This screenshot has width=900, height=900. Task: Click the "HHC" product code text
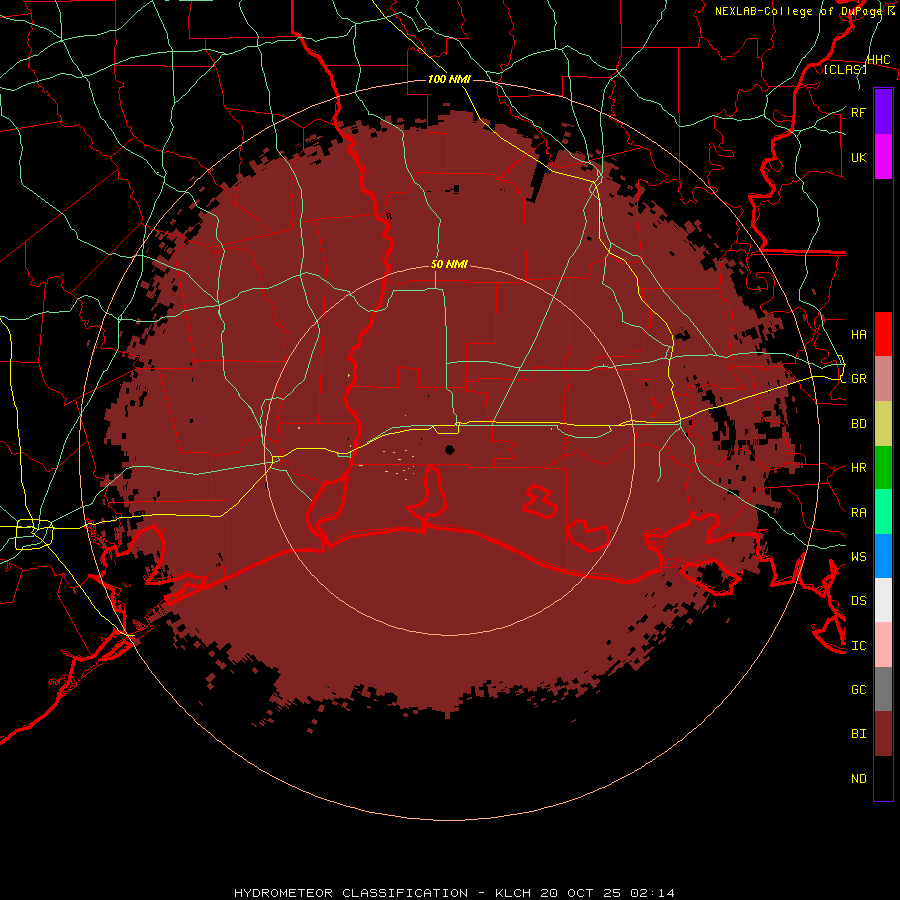pyautogui.click(x=878, y=59)
